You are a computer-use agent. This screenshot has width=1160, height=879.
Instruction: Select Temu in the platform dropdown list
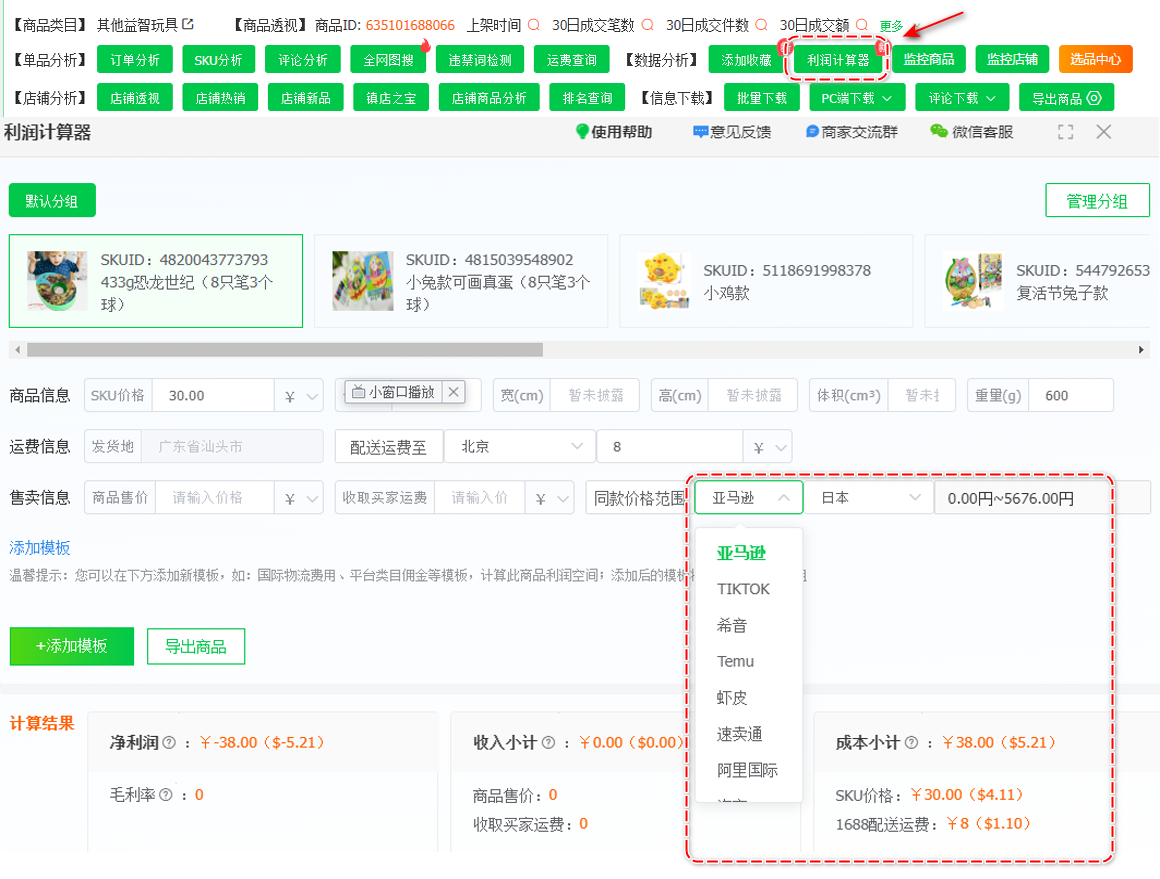click(x=736, y=661)
